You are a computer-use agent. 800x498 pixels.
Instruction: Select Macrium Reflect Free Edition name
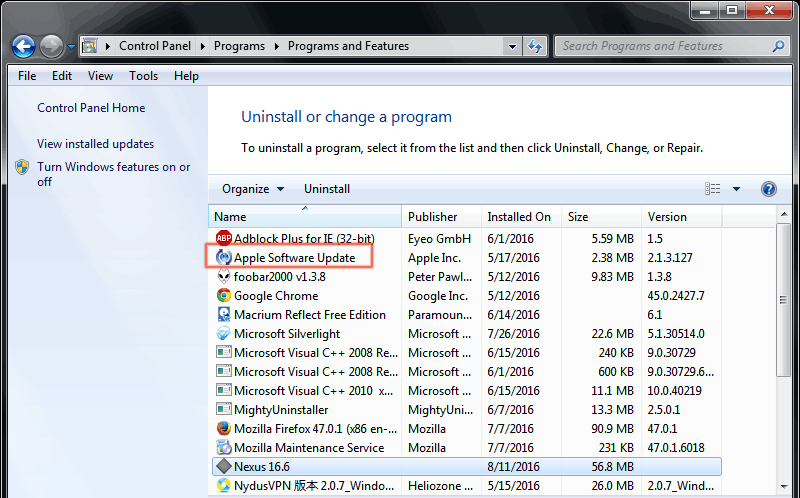pyautogui.click(x=310, y=315)
